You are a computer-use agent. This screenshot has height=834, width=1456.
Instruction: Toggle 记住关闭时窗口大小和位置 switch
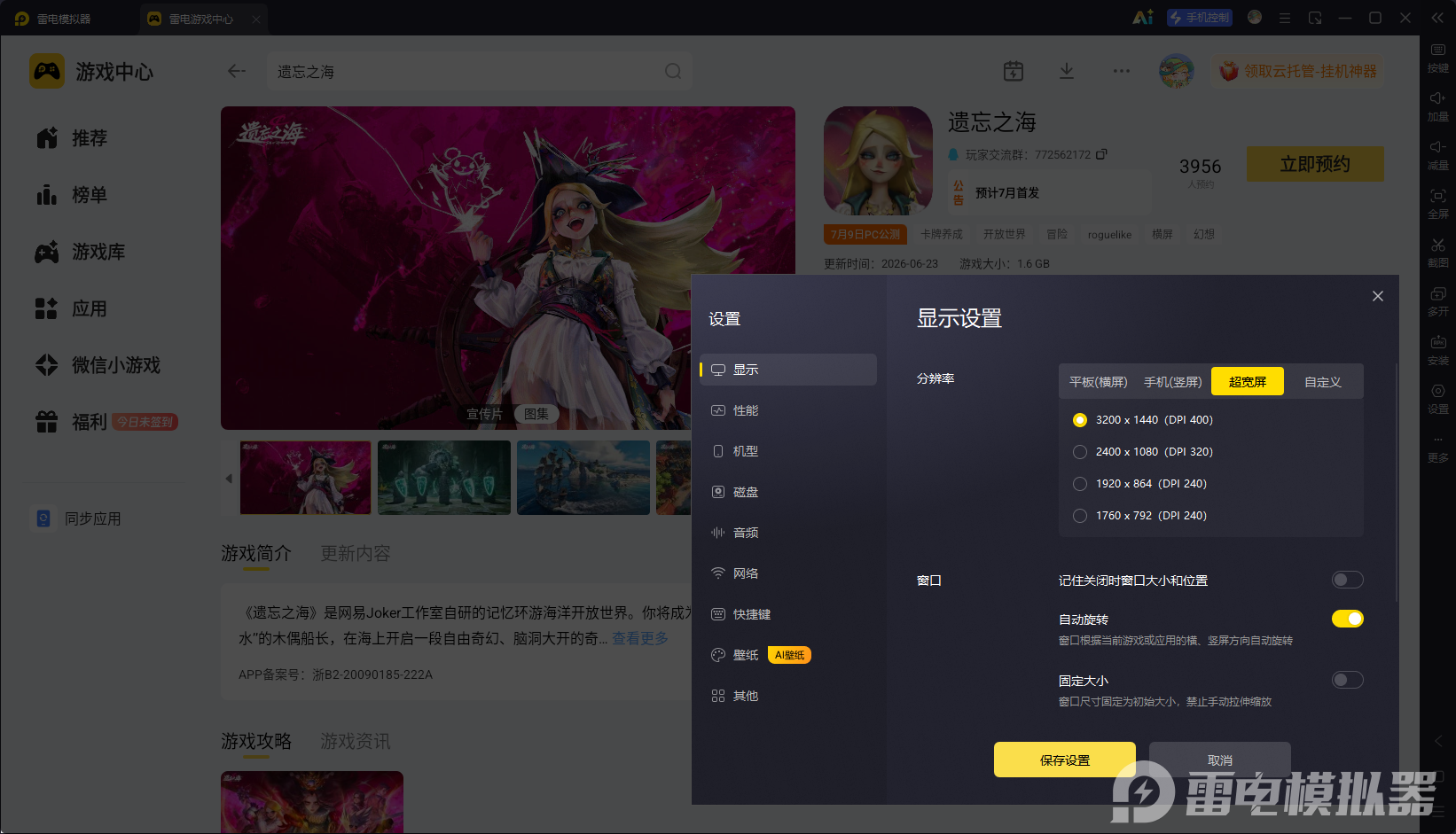coord(1347,580)
